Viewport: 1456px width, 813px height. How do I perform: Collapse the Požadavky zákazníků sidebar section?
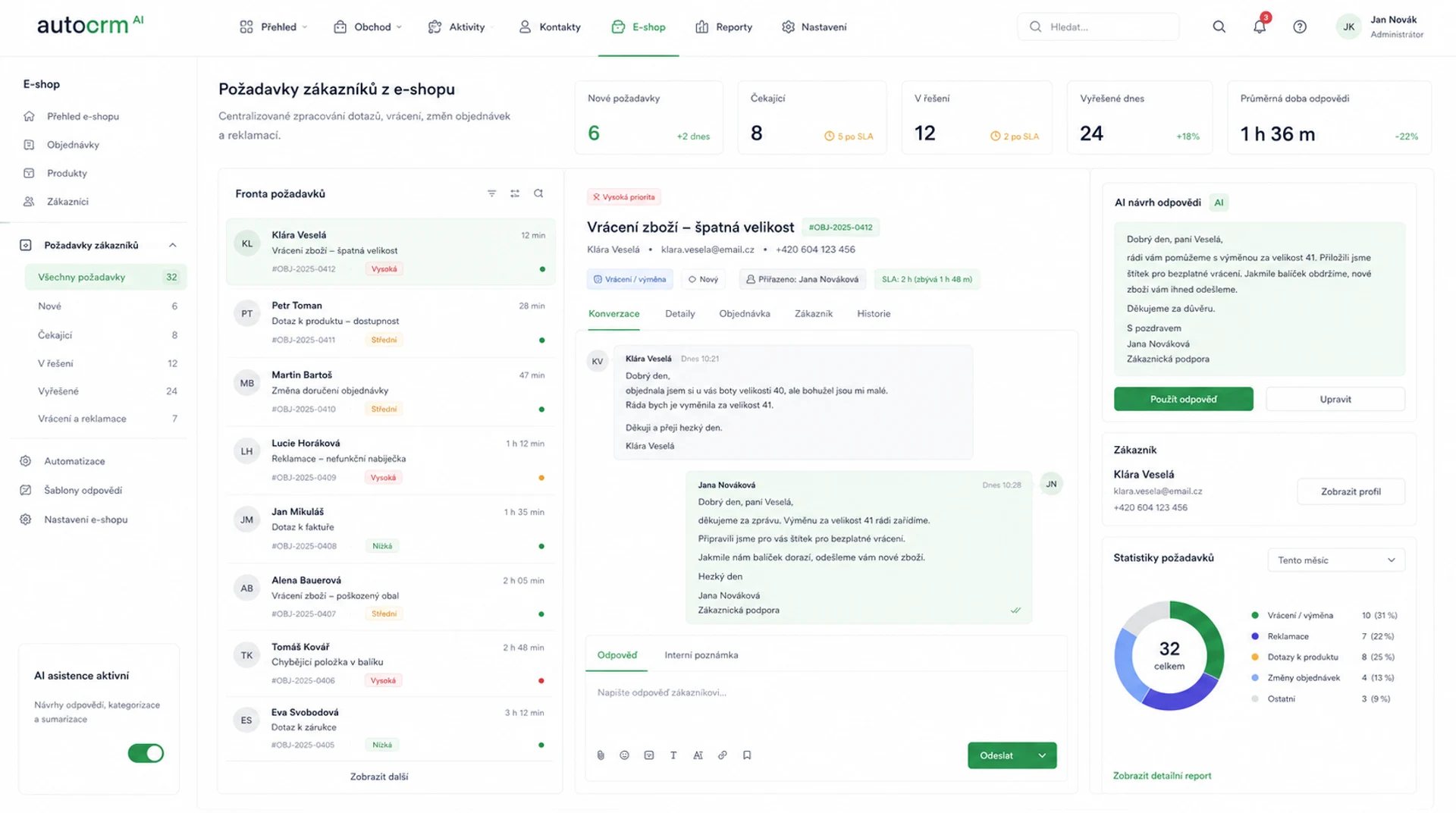click(x=173, y=245)
